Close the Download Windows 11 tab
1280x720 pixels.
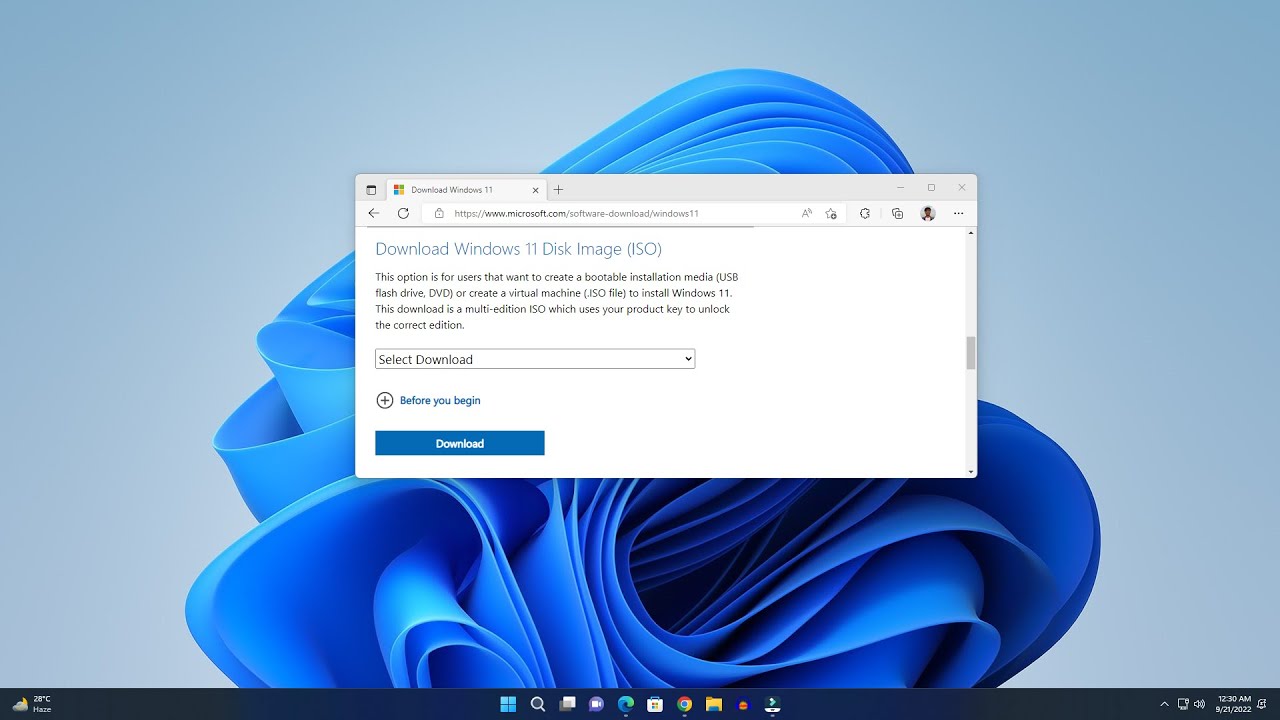[x=535, y=190]
